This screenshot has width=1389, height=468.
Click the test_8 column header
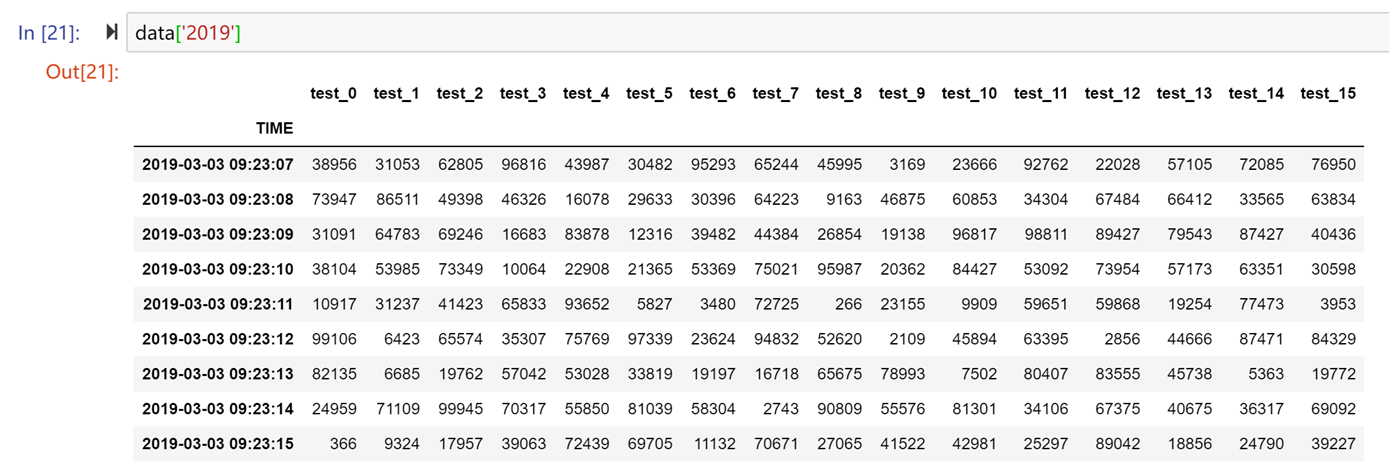tap(839, 93)
